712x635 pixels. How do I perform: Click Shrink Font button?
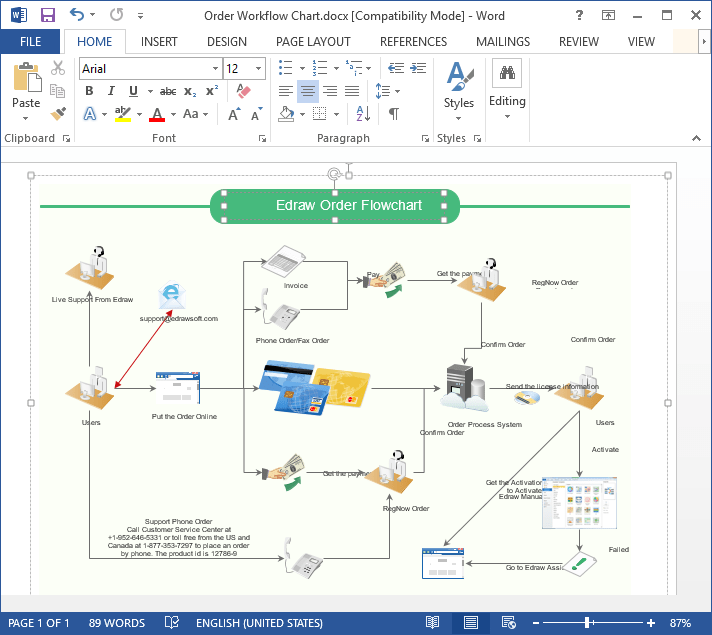click(x=257, y=114)
